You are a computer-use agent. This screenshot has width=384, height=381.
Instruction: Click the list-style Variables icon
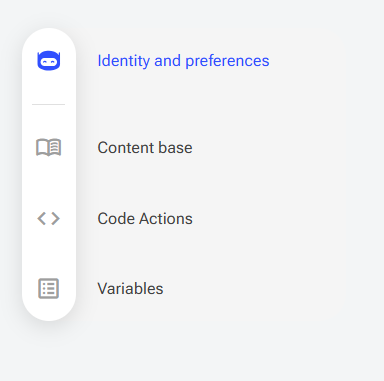tap(49, 288)
